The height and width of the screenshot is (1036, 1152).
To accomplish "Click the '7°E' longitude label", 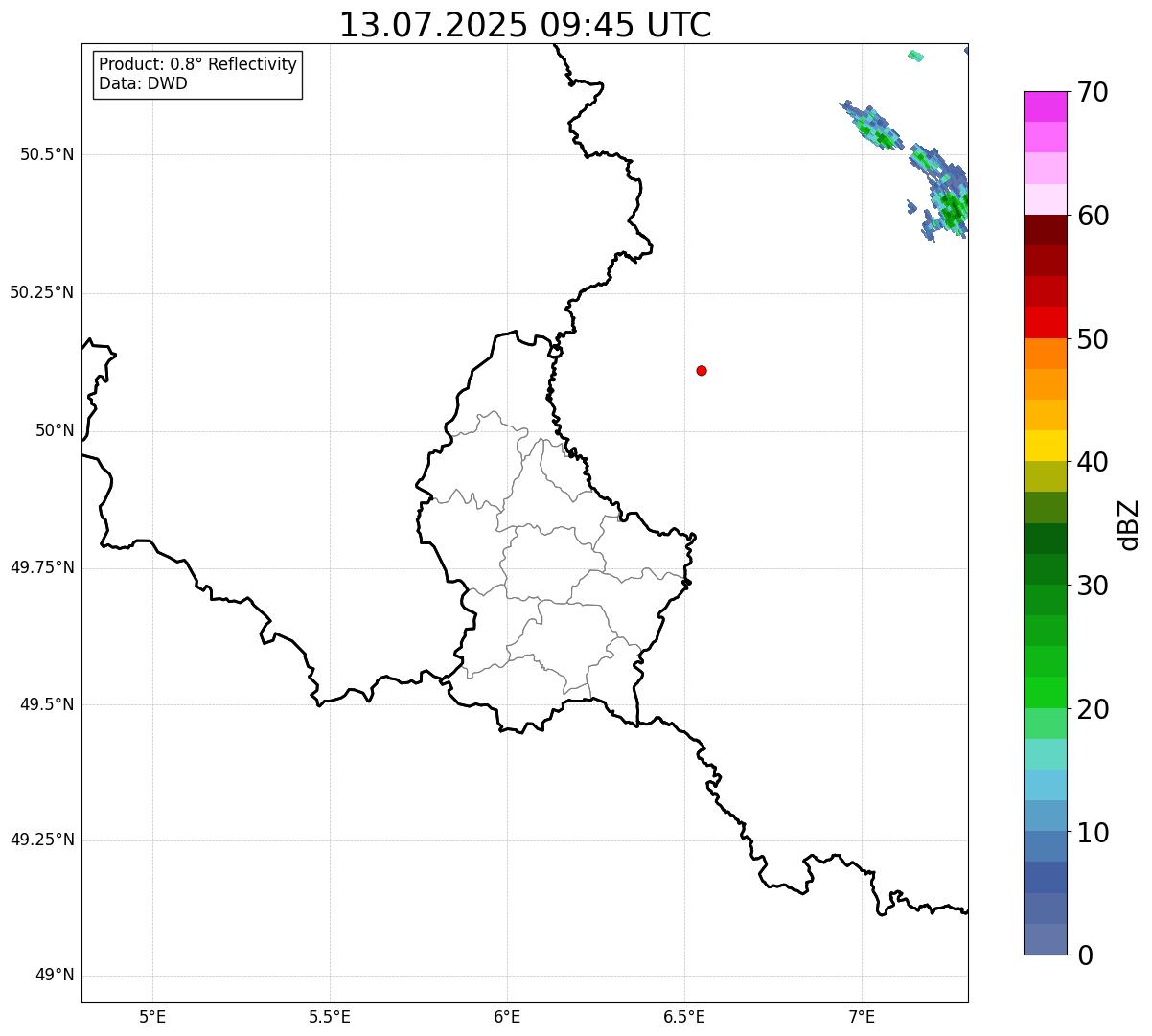I will coord(862,1016).
